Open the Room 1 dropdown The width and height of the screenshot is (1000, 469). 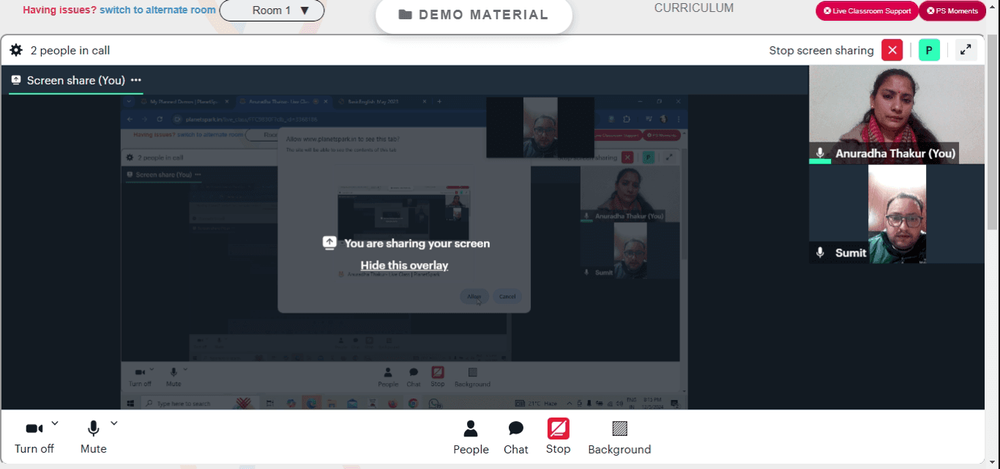(272, 11)
